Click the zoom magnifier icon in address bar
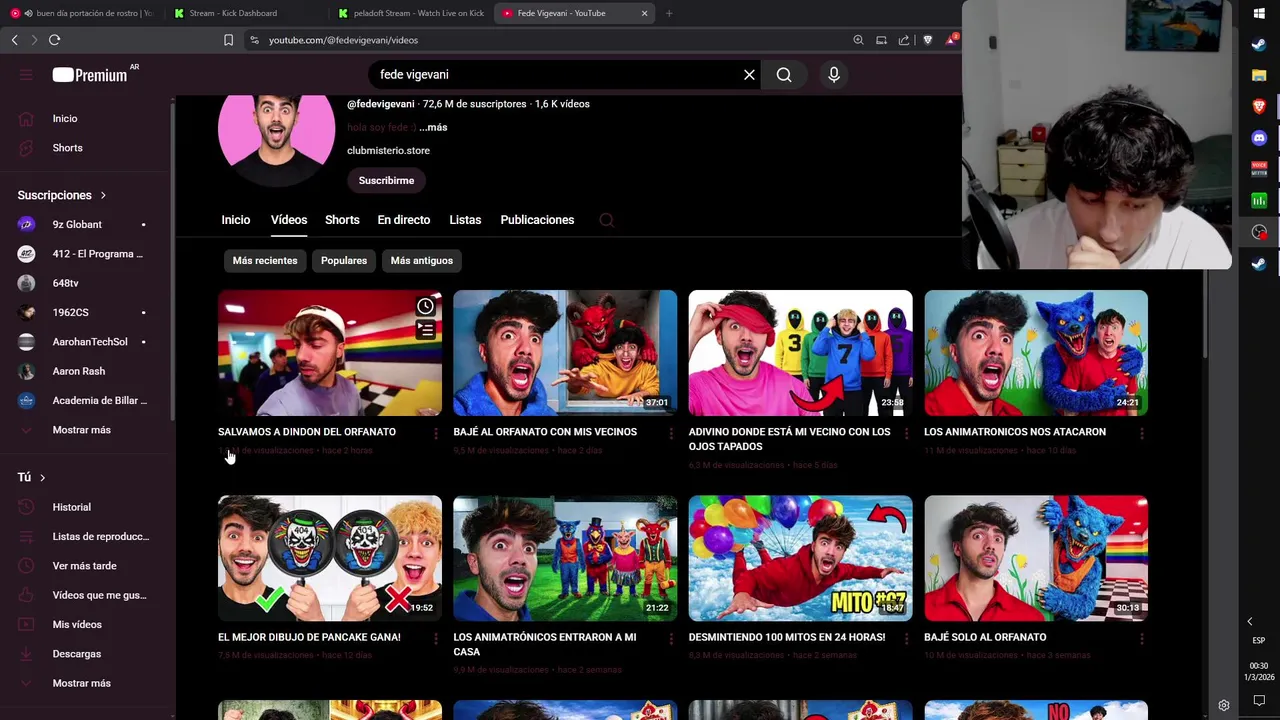 [858, 40]
